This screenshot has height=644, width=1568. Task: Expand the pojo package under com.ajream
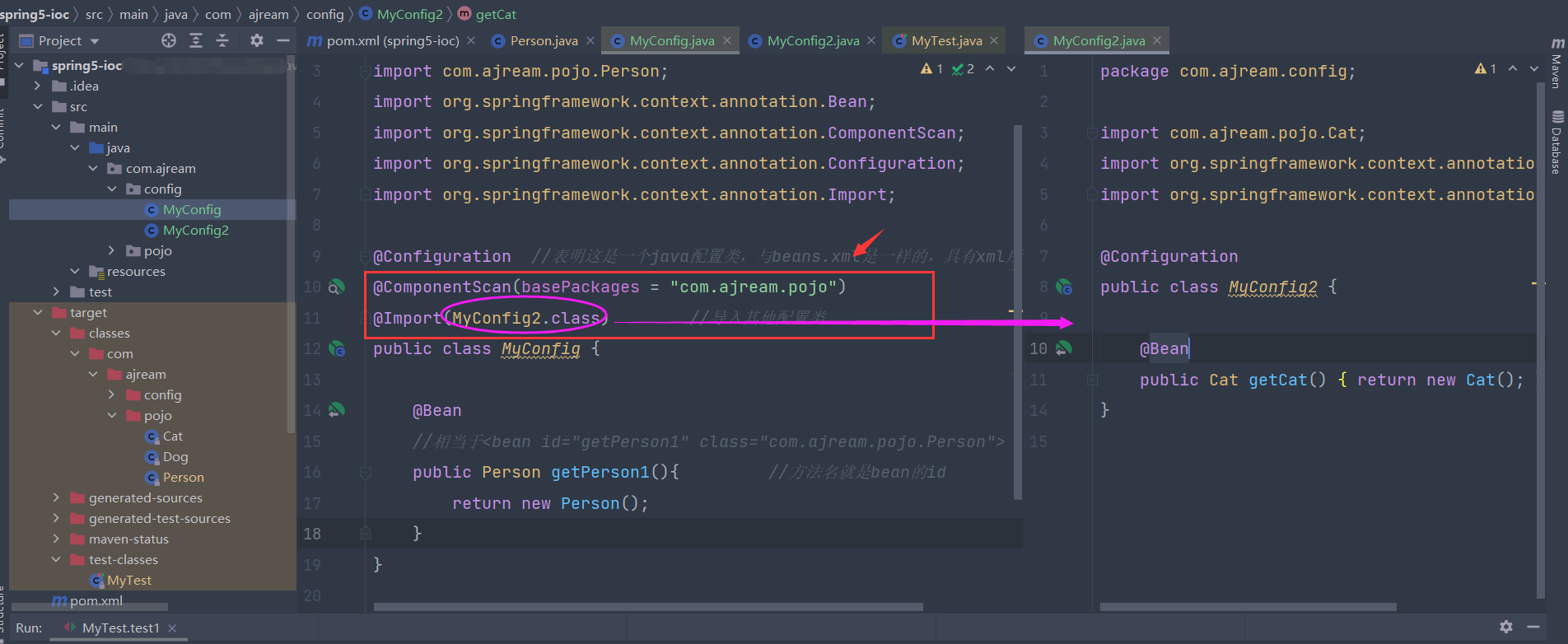112,250
